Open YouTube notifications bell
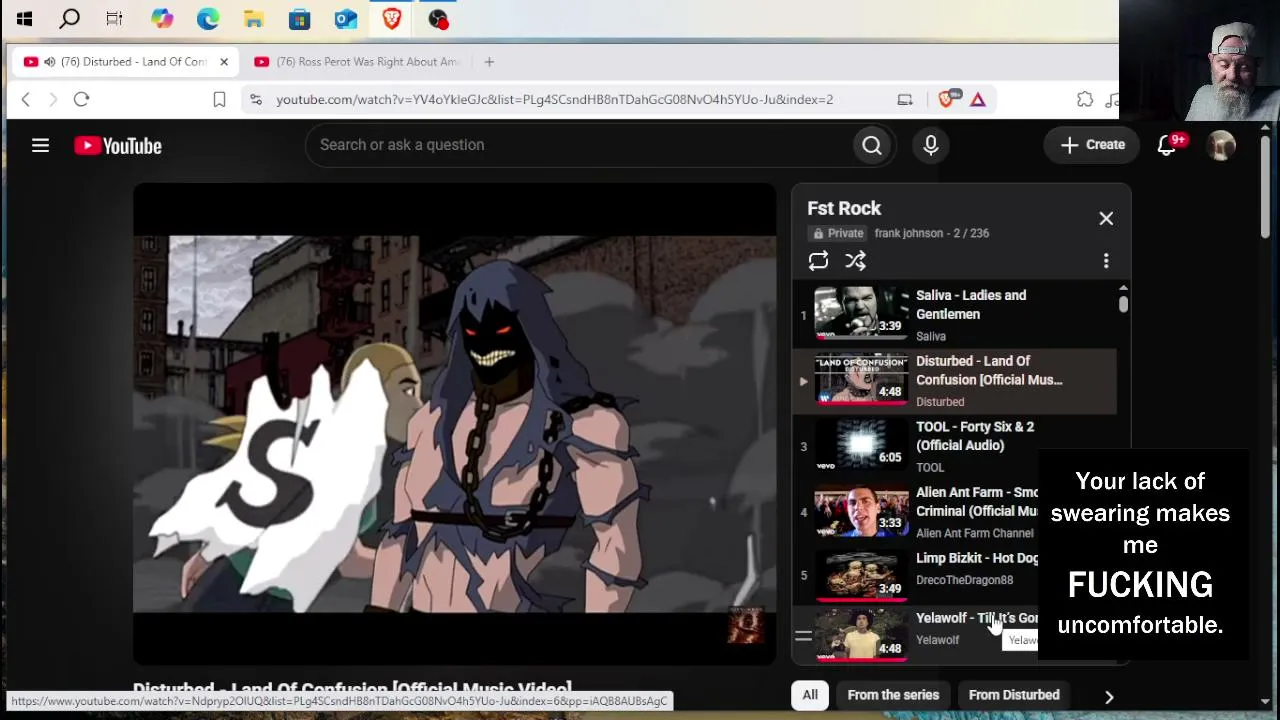 tap(1167, 145)
